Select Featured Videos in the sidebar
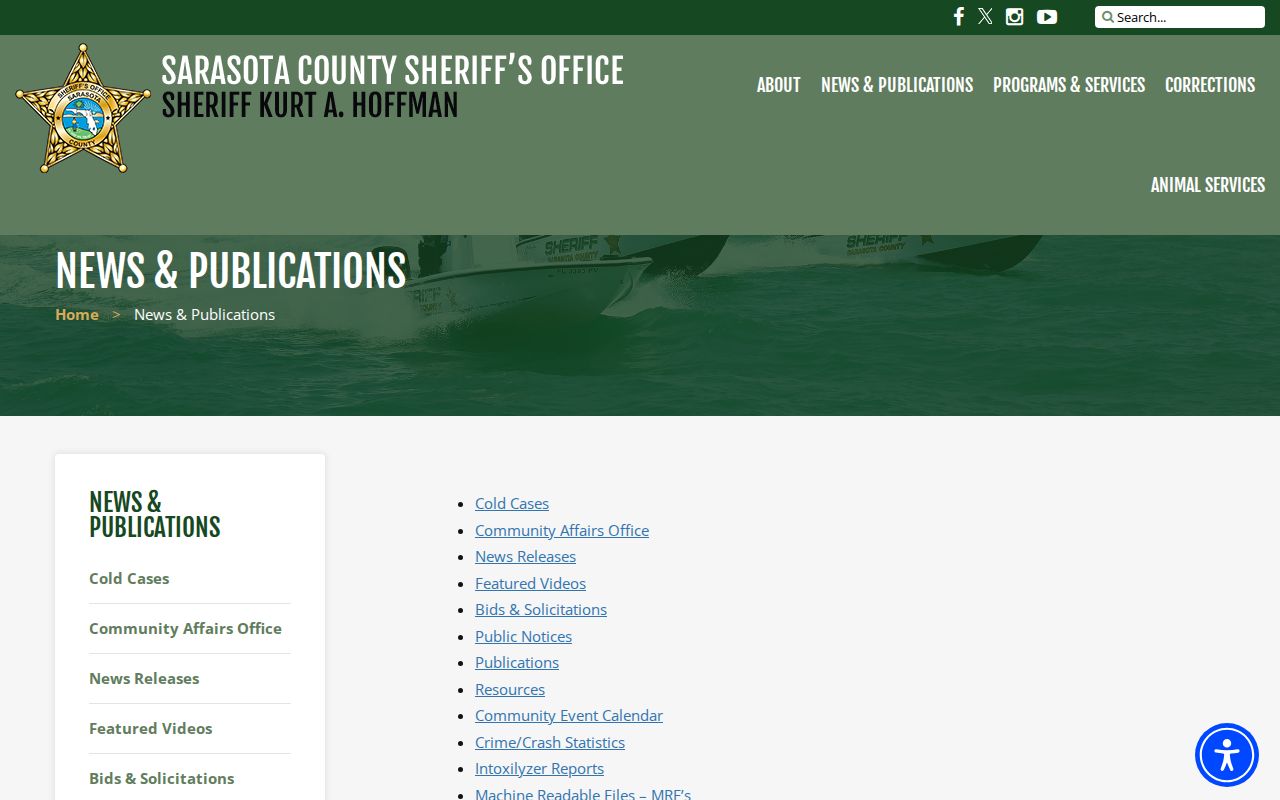Image resolution: width=1280 pixels, height=800 pixels. tap(151, 728)
